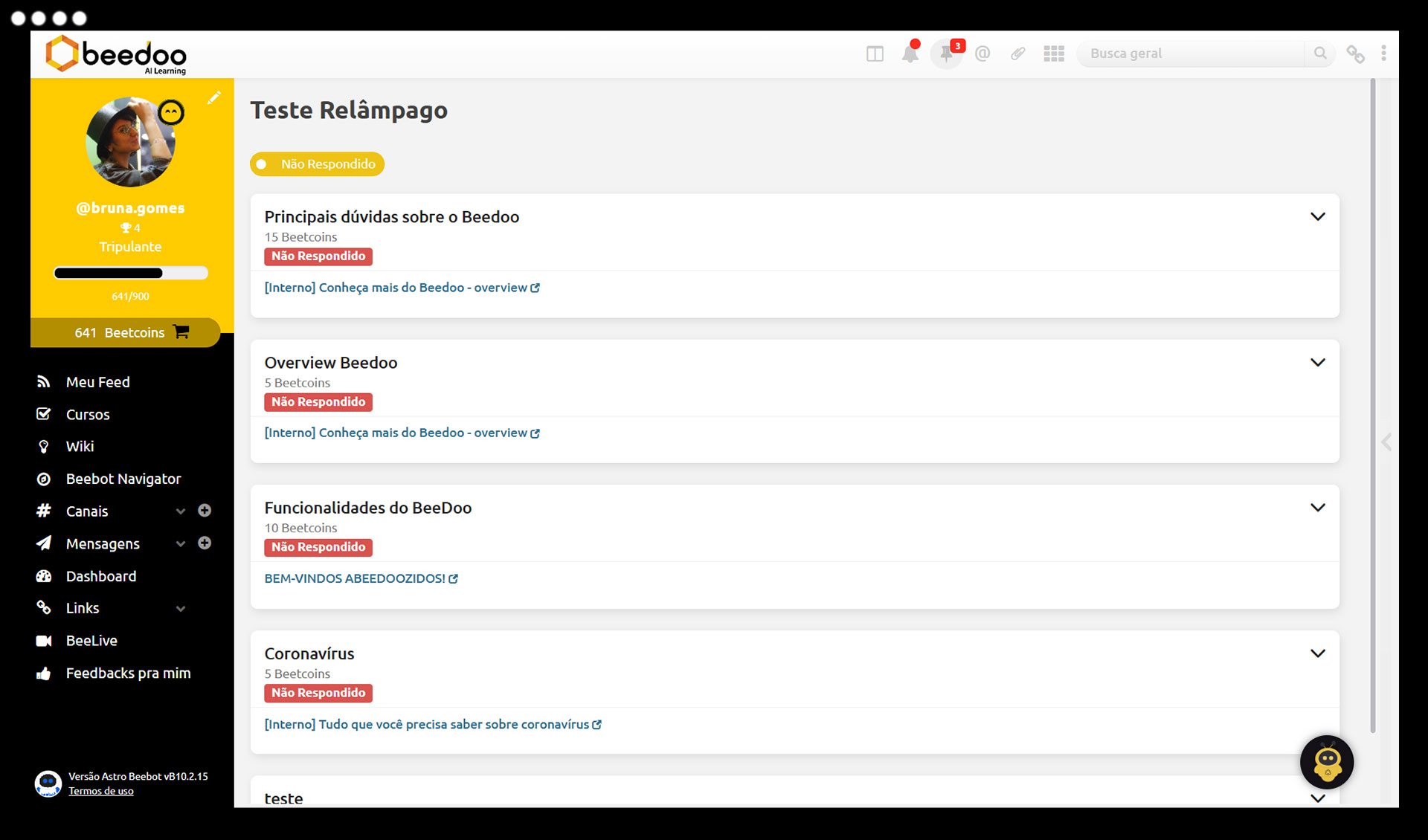Viewport: 1428px width, 840px height.
Task: Click the Wiki lightbulb icon
Action: [x=44, y=447]
